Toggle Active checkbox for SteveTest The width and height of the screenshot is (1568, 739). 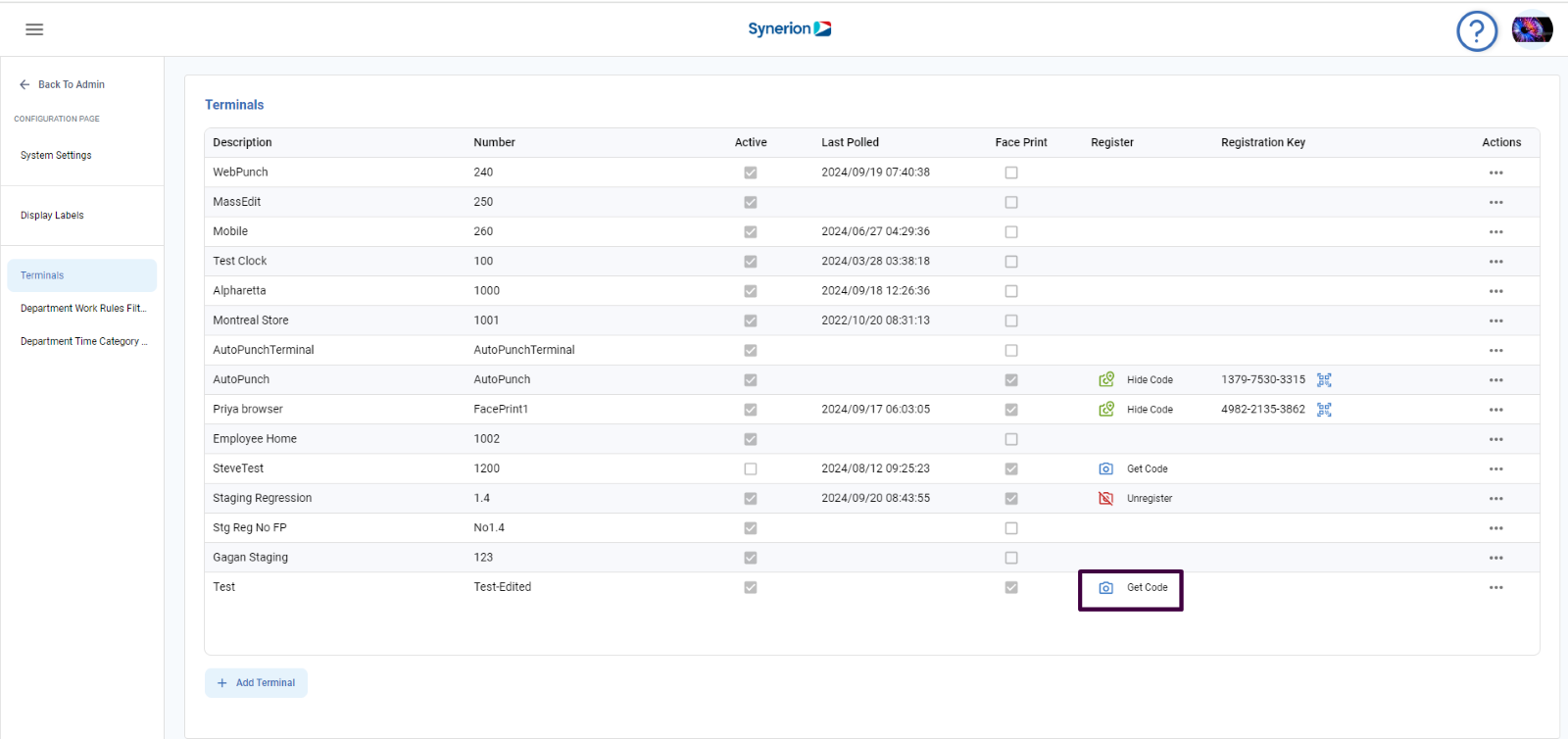751,468
